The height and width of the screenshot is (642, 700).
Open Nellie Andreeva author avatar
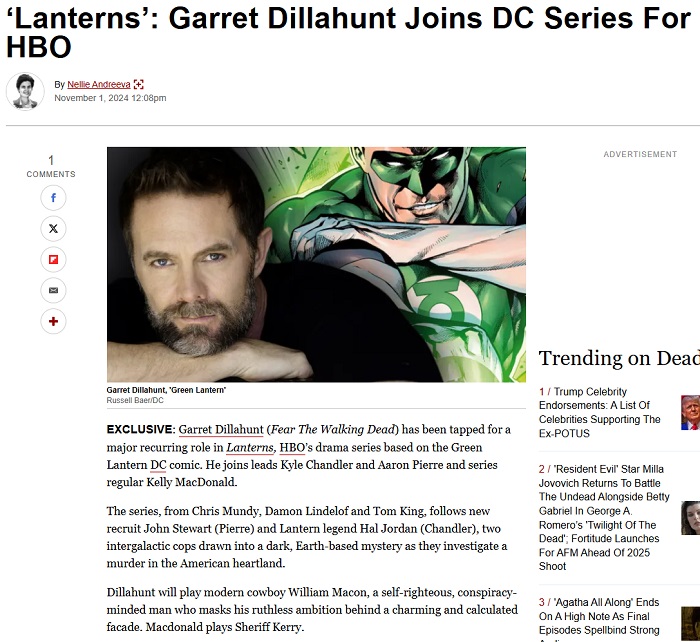click(x=25, y=91)
